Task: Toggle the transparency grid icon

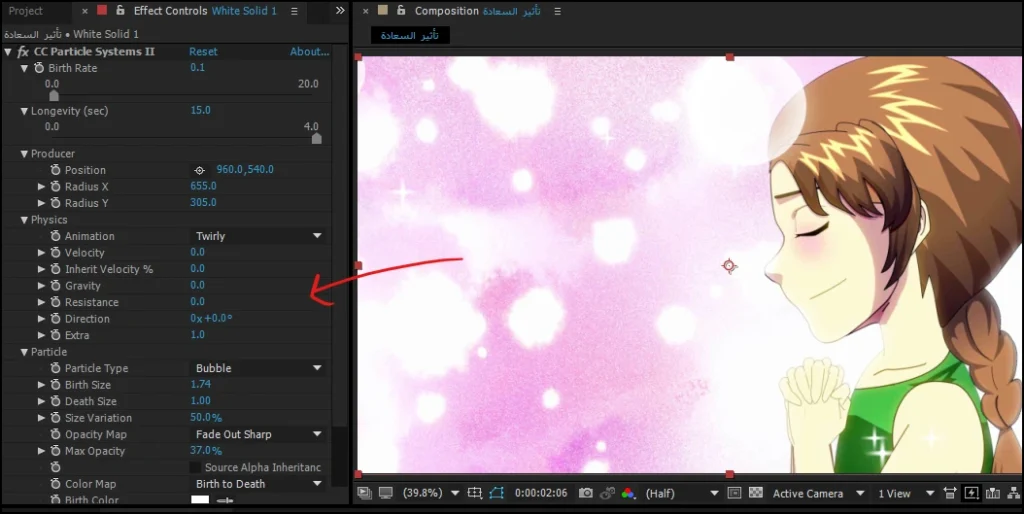Action: click(x=756, y=493)
